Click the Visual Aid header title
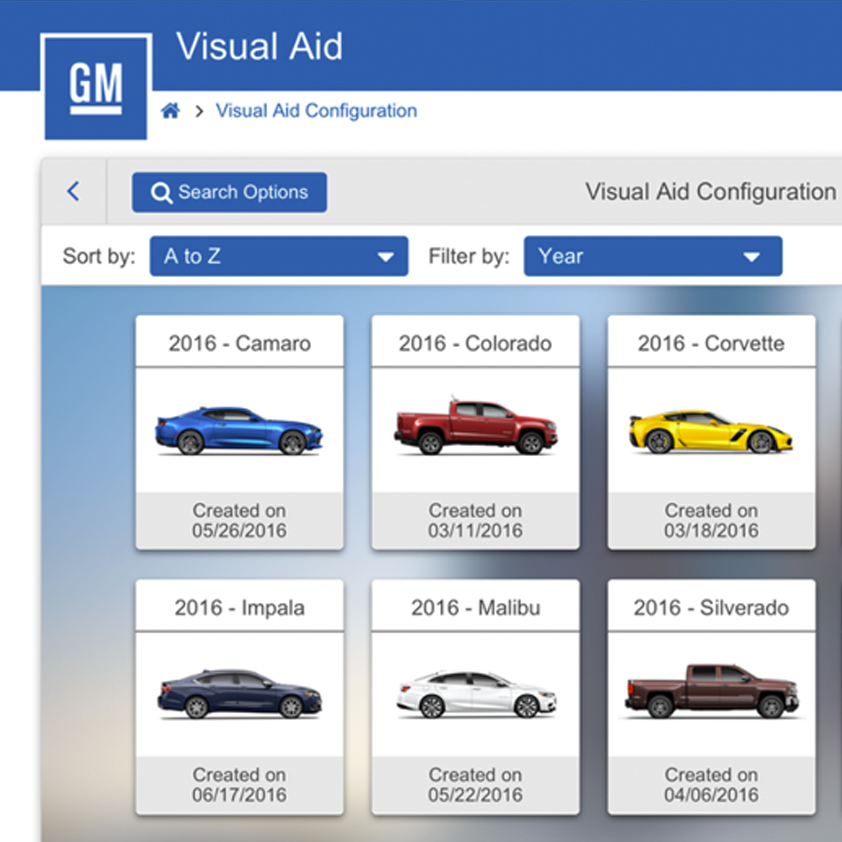The image size is (842, 842). pos(259,46)
